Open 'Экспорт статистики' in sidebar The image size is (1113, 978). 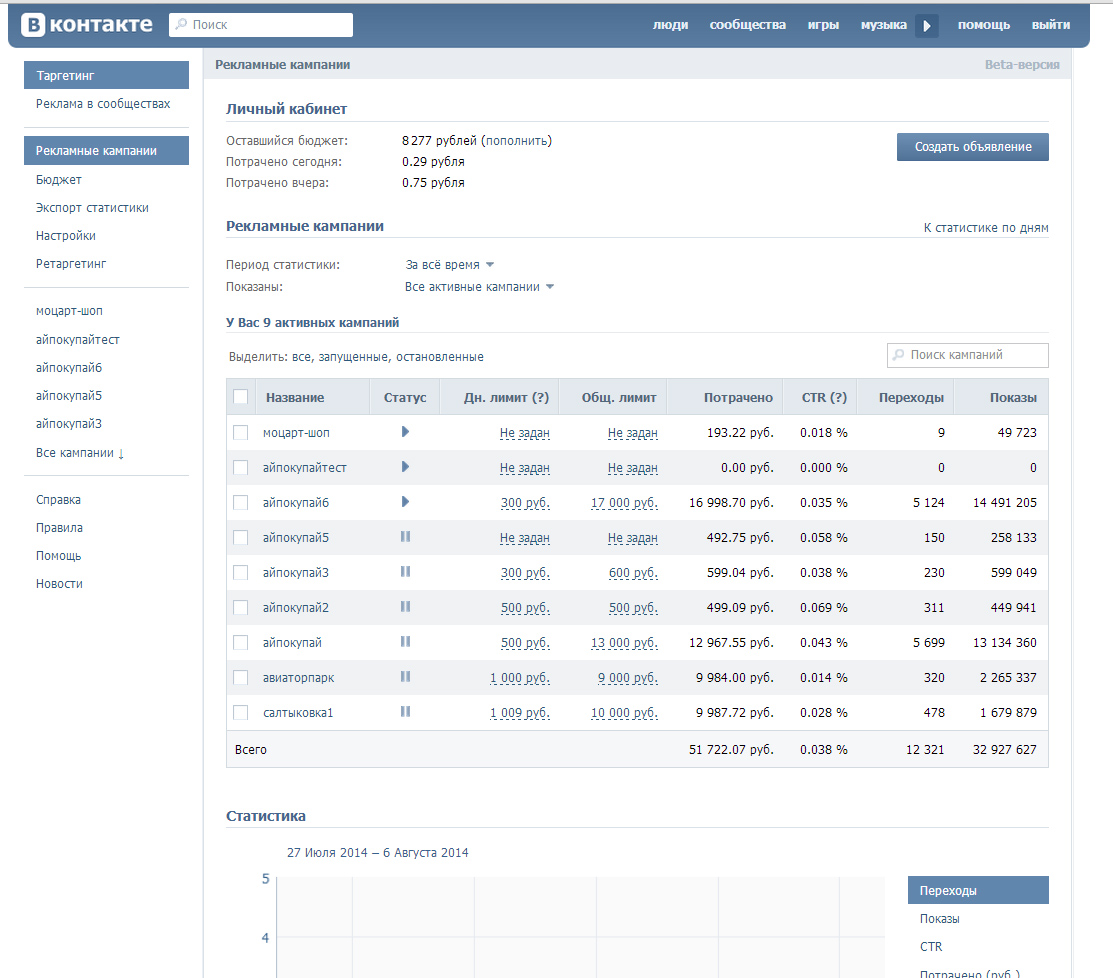coord(92,208)
